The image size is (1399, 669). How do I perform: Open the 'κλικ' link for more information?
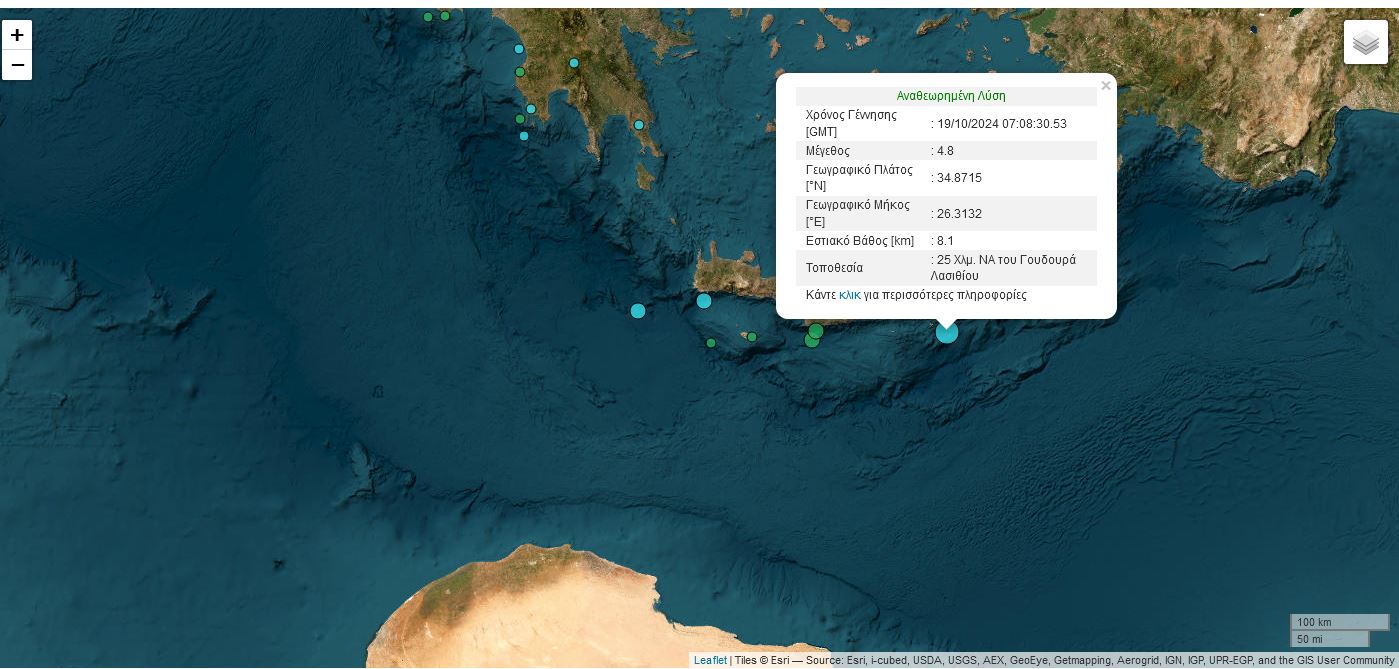tap(849, 295)
